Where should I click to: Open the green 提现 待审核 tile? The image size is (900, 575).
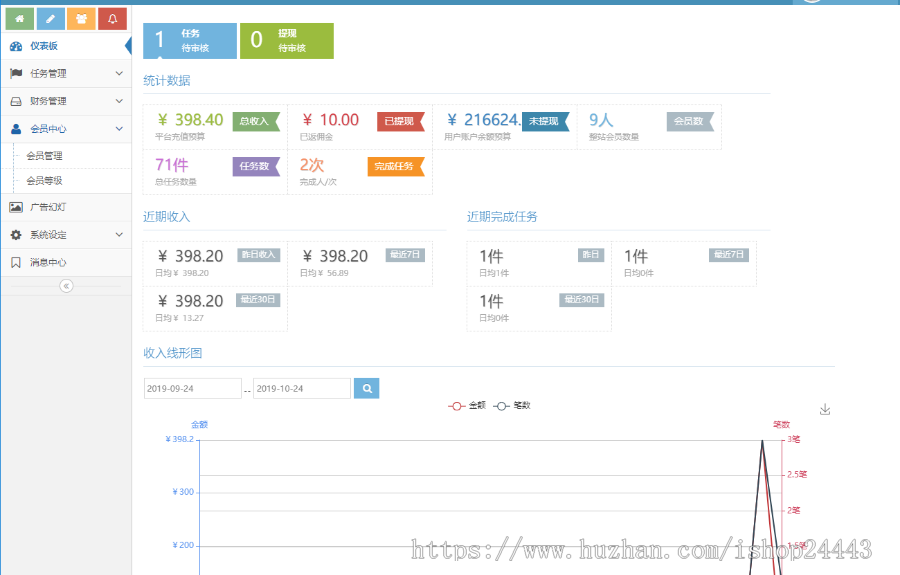coord(287,41)
